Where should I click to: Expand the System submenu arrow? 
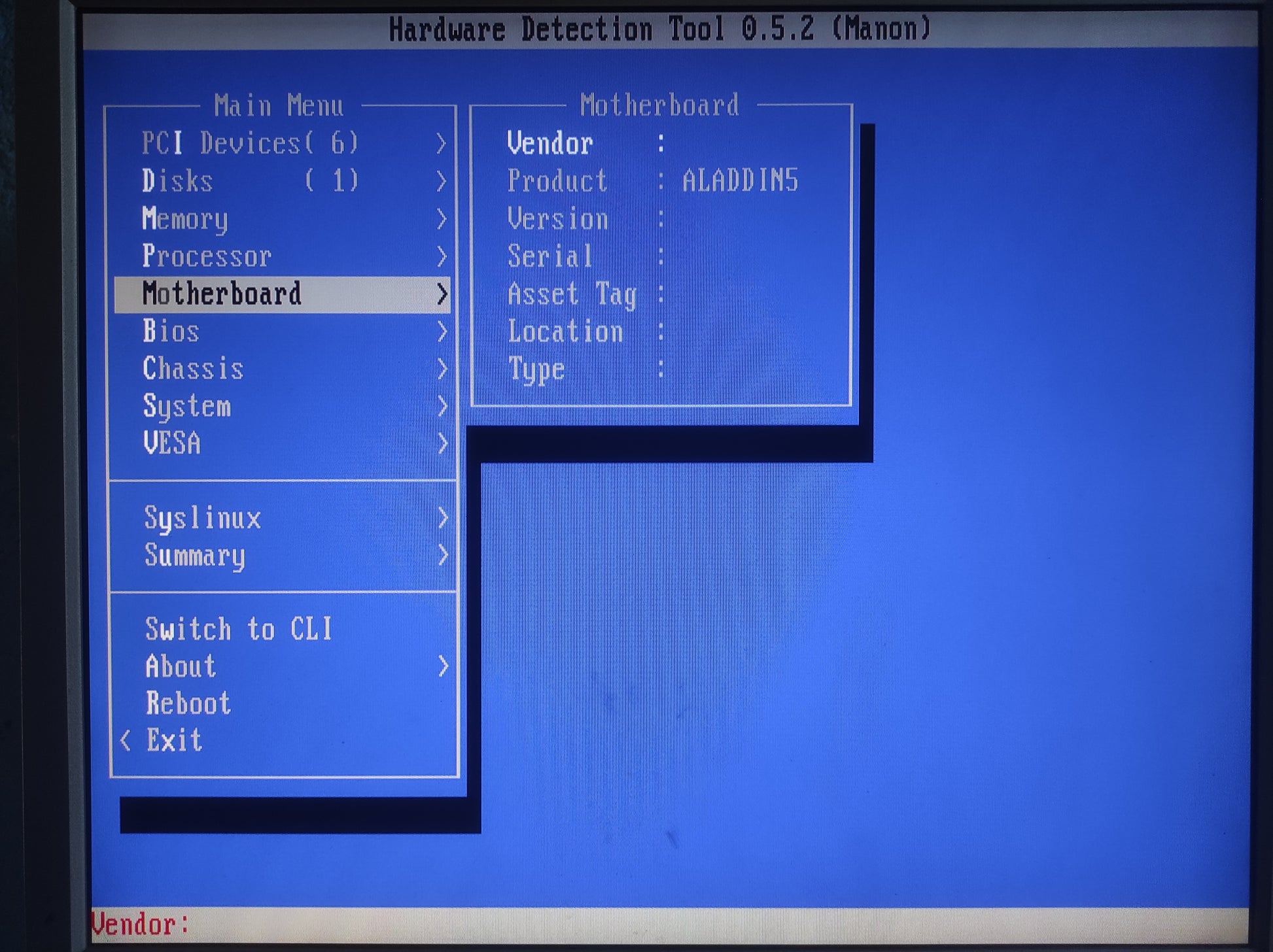[442, 407]
